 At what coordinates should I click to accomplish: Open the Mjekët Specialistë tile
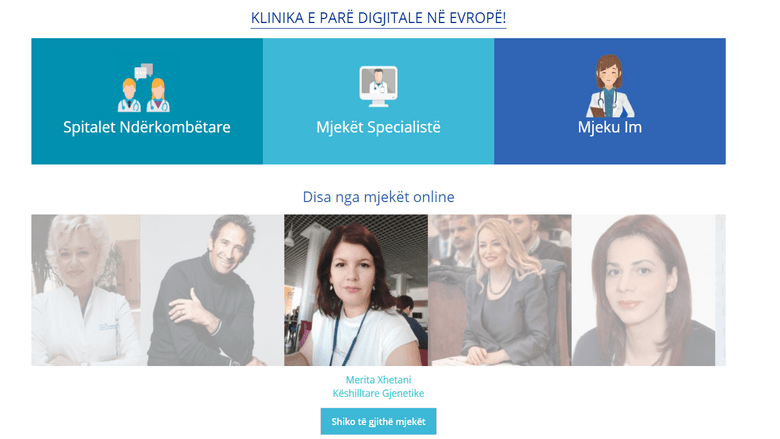click(379, 101)
